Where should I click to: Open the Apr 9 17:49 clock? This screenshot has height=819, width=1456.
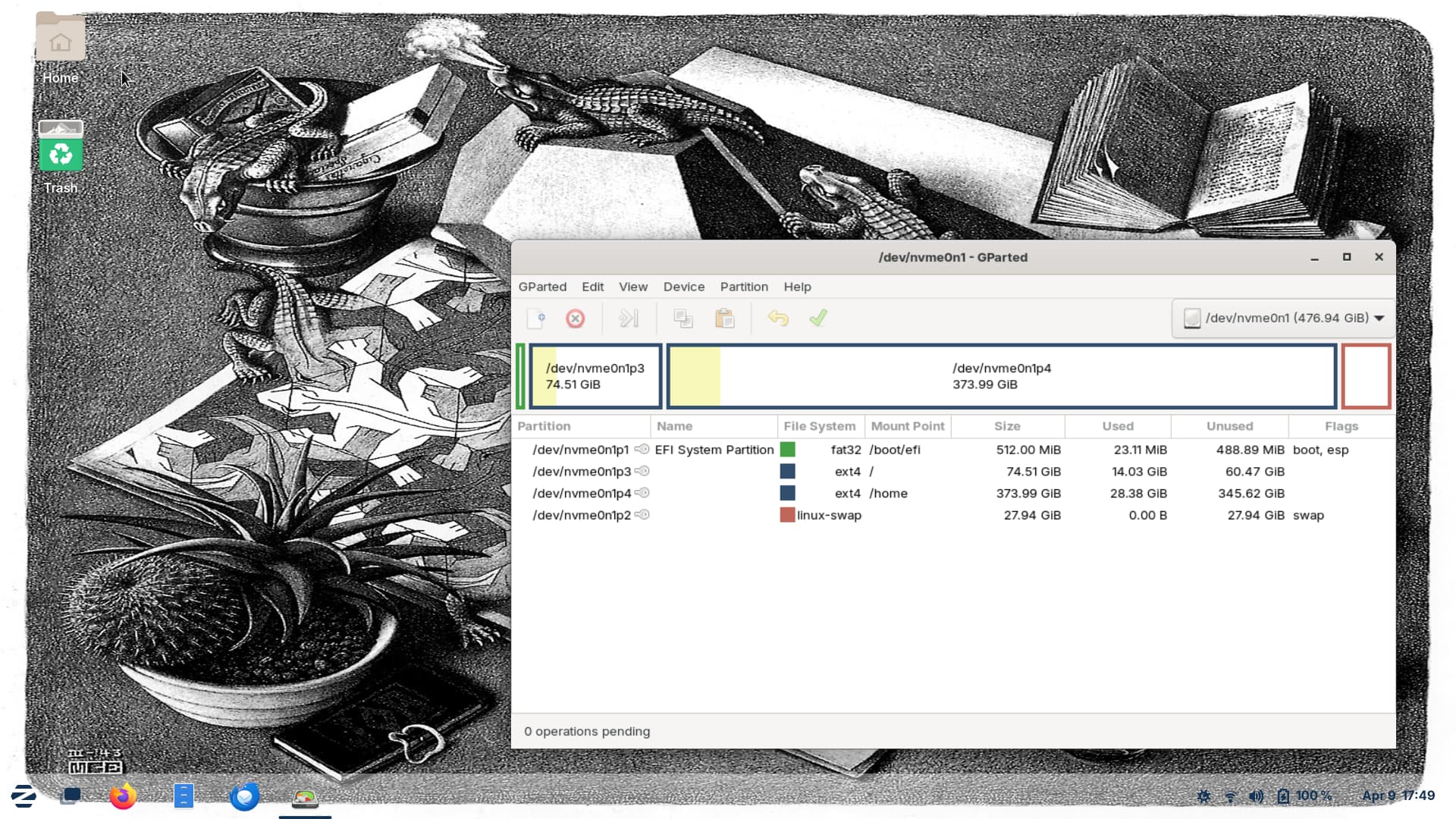[x=1398, y=795]
